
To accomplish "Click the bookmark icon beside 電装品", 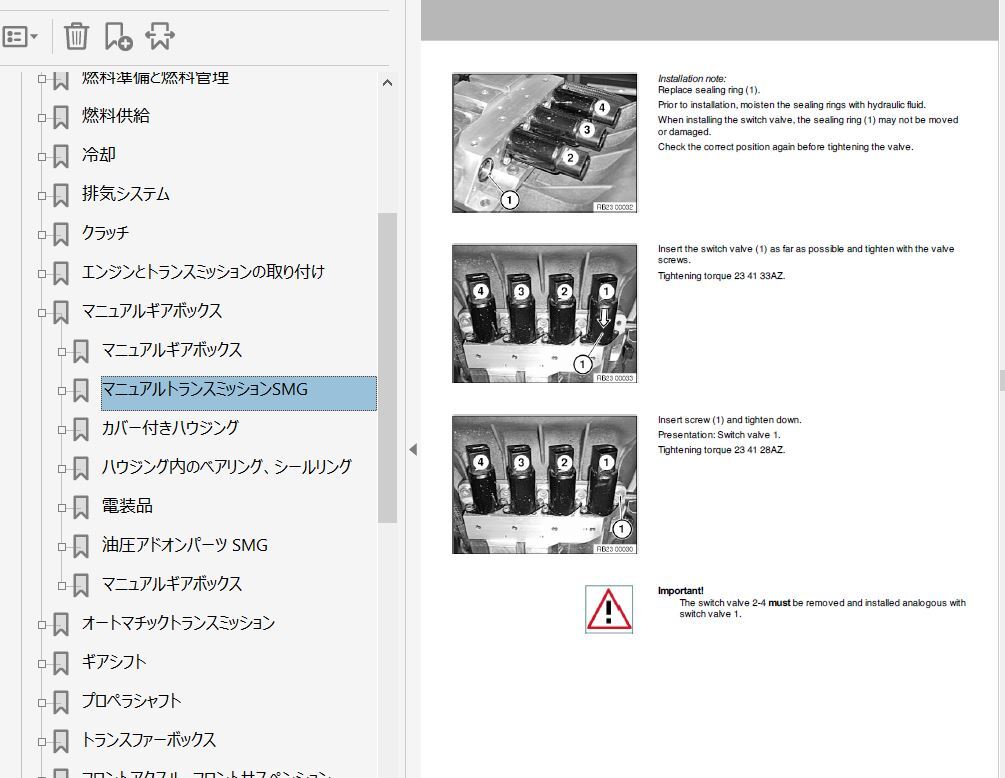I will (x=81, y=508).
